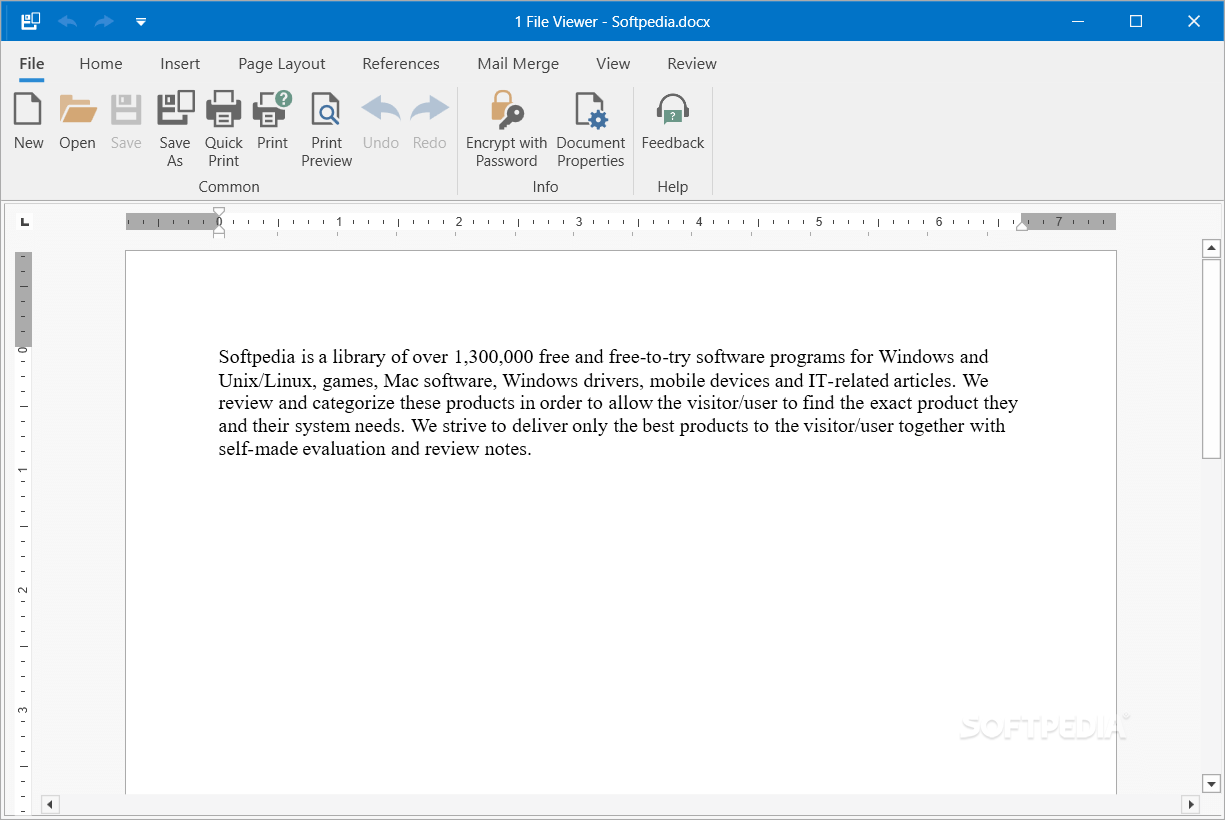Click the horizontal scrollbar right arrow
The height and width of the screenshot is (820, 1225).
1190,804
